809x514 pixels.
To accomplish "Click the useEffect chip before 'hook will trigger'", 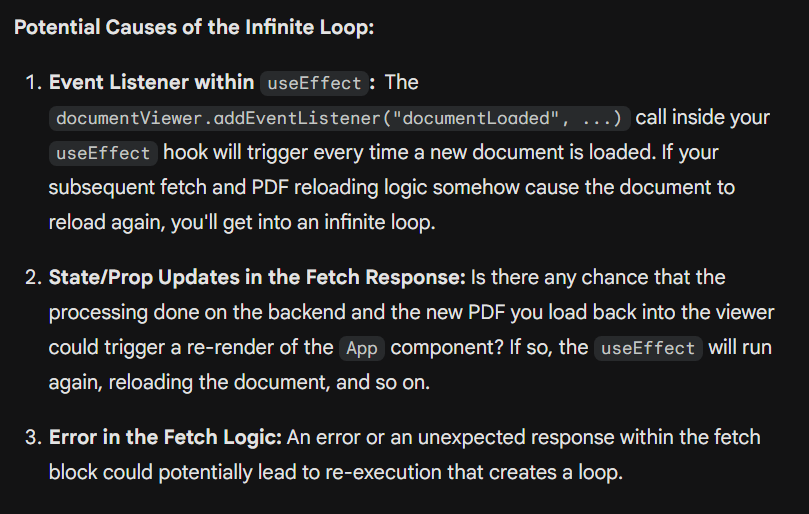I will [x=103, y=153].
